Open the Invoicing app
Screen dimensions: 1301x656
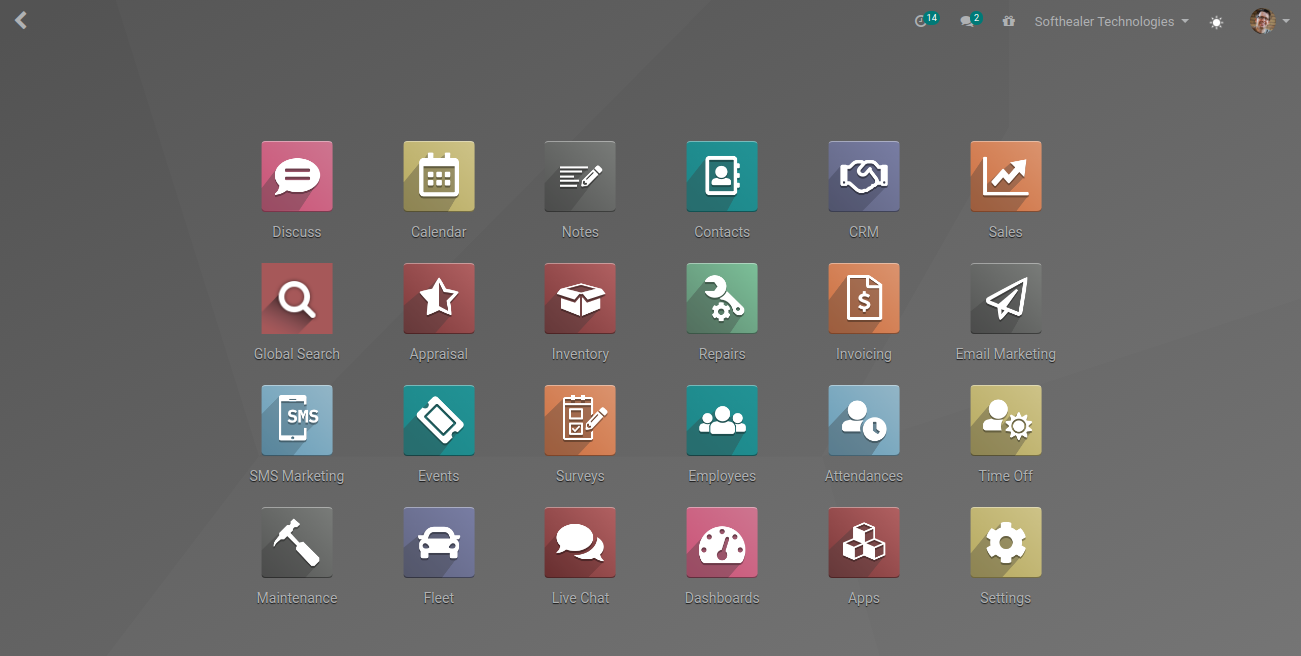click(x=864, y=298)
